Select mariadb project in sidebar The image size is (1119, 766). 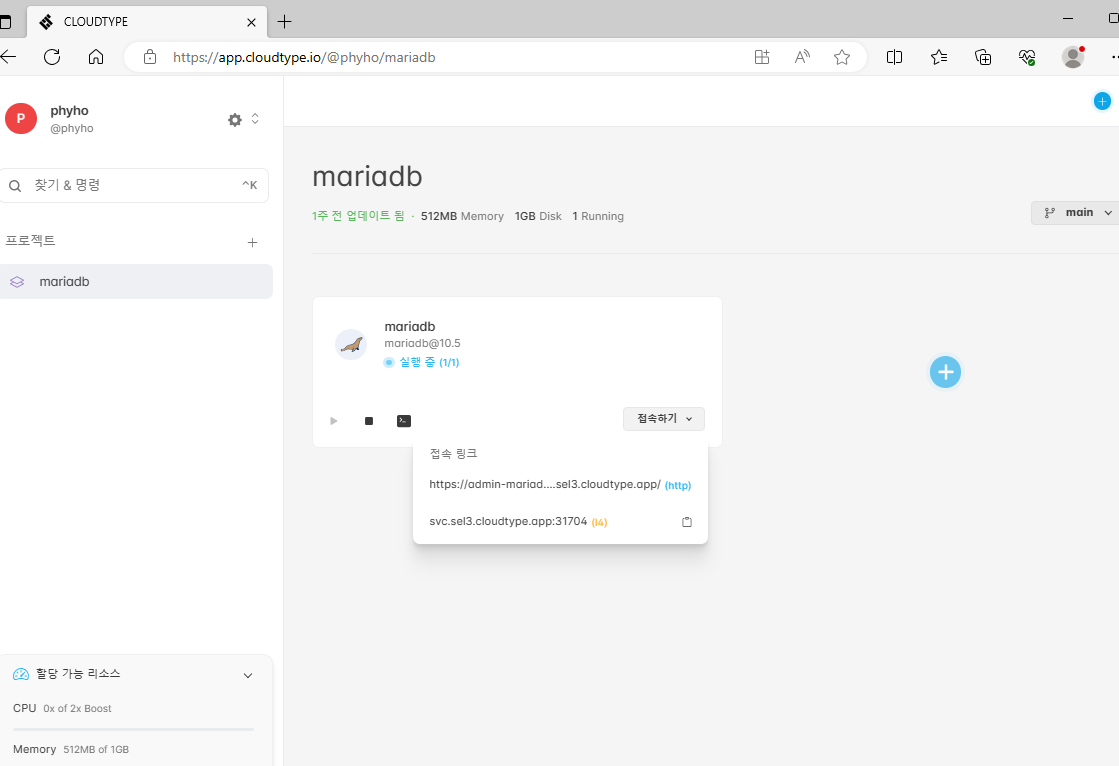point(136,281)
